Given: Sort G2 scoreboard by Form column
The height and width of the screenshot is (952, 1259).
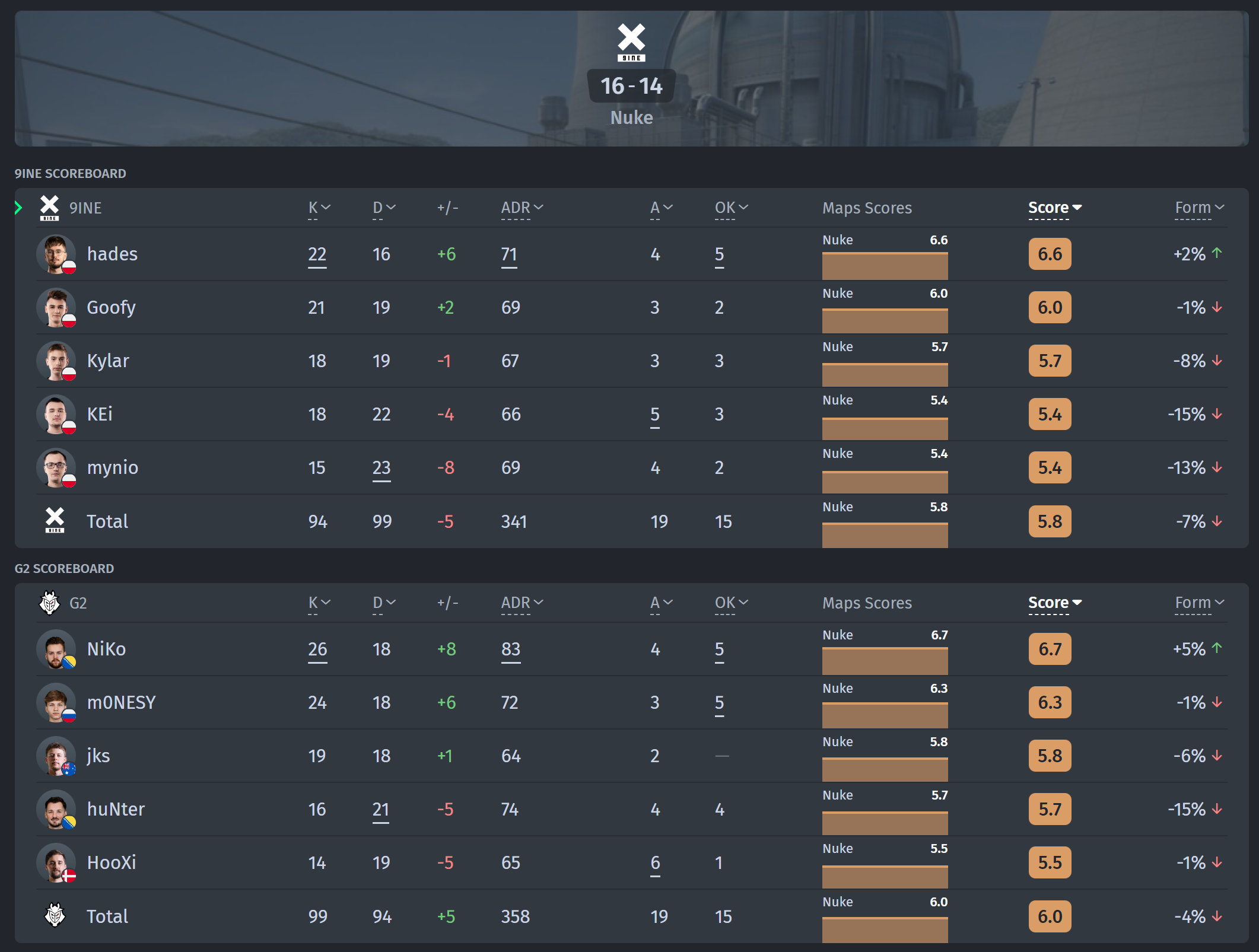Looking at the screenshot, I should [x=1200, y=603].
